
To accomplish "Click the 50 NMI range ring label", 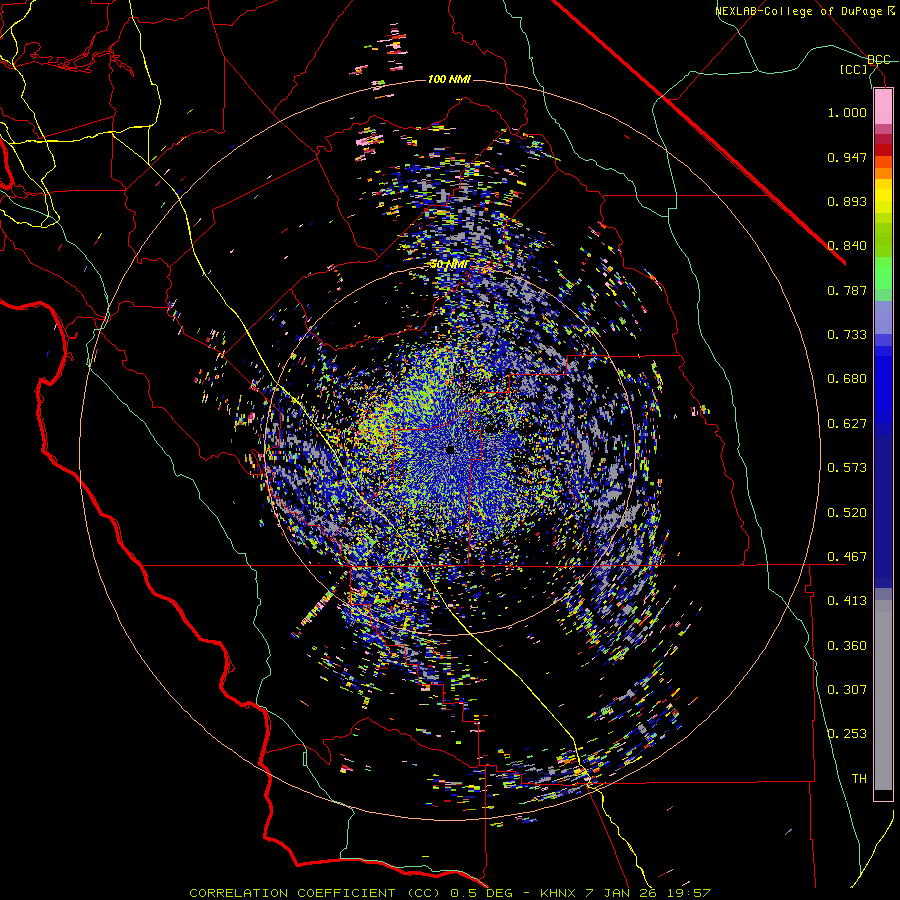I will [449, 265].
